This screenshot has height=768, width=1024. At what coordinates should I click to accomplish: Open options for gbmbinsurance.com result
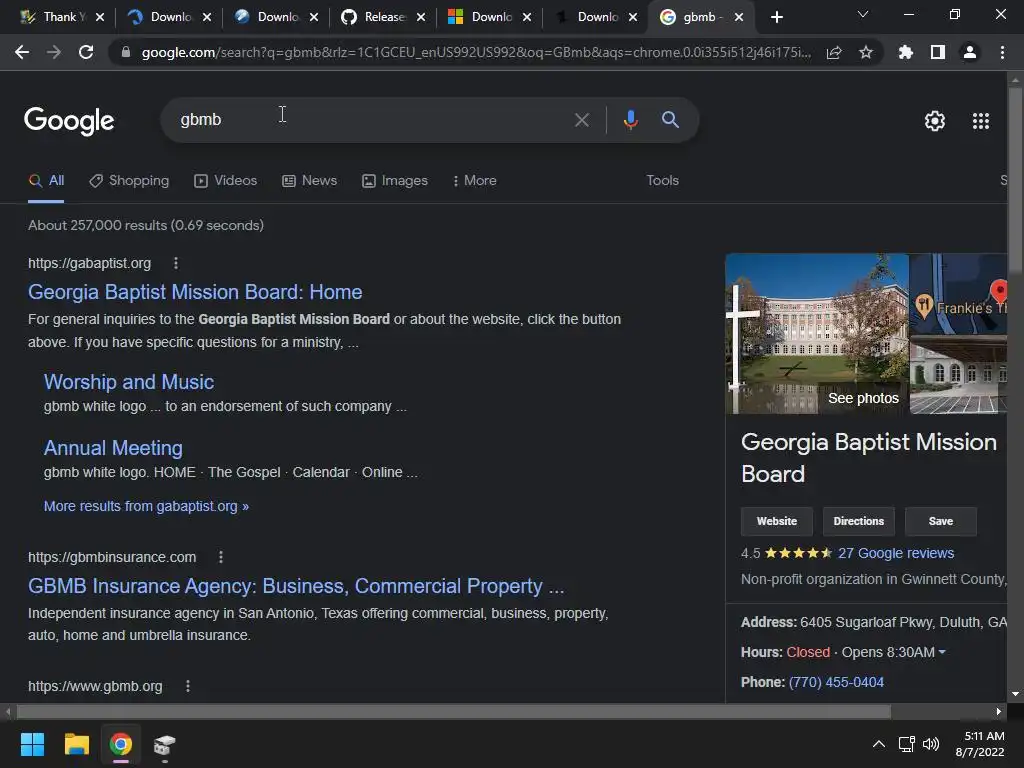221,557
